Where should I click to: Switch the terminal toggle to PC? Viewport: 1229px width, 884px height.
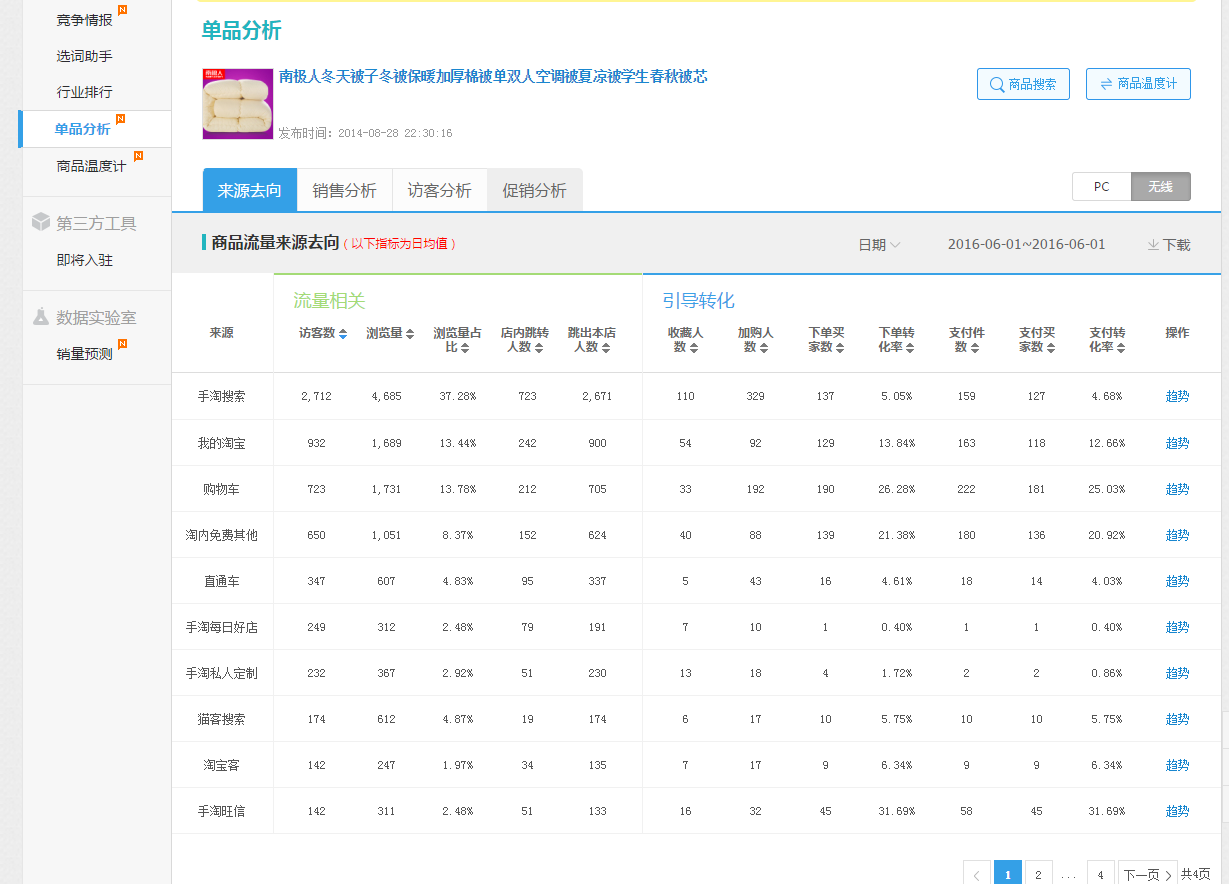[1101, 187]
